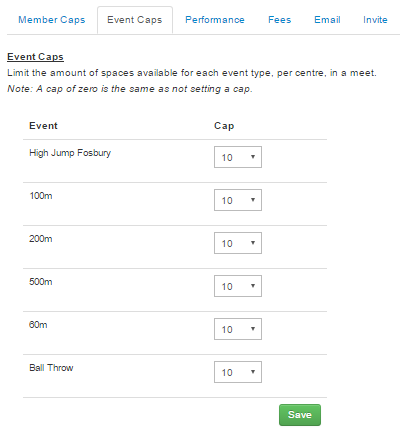Viewport: 400px width, 437px height.
Task: Click the green Save button
Action: point(300,415)
